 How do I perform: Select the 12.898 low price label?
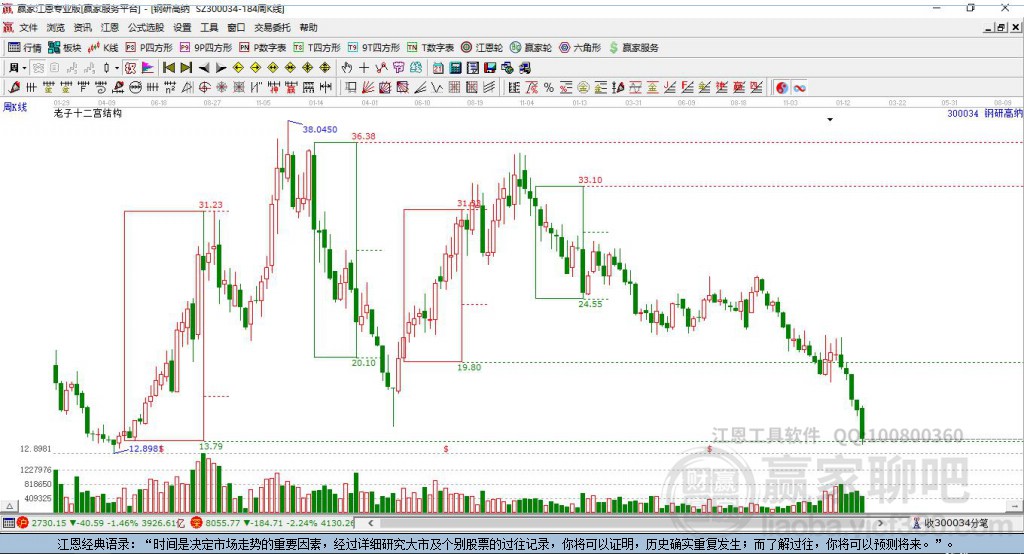(x=144, y=449)
